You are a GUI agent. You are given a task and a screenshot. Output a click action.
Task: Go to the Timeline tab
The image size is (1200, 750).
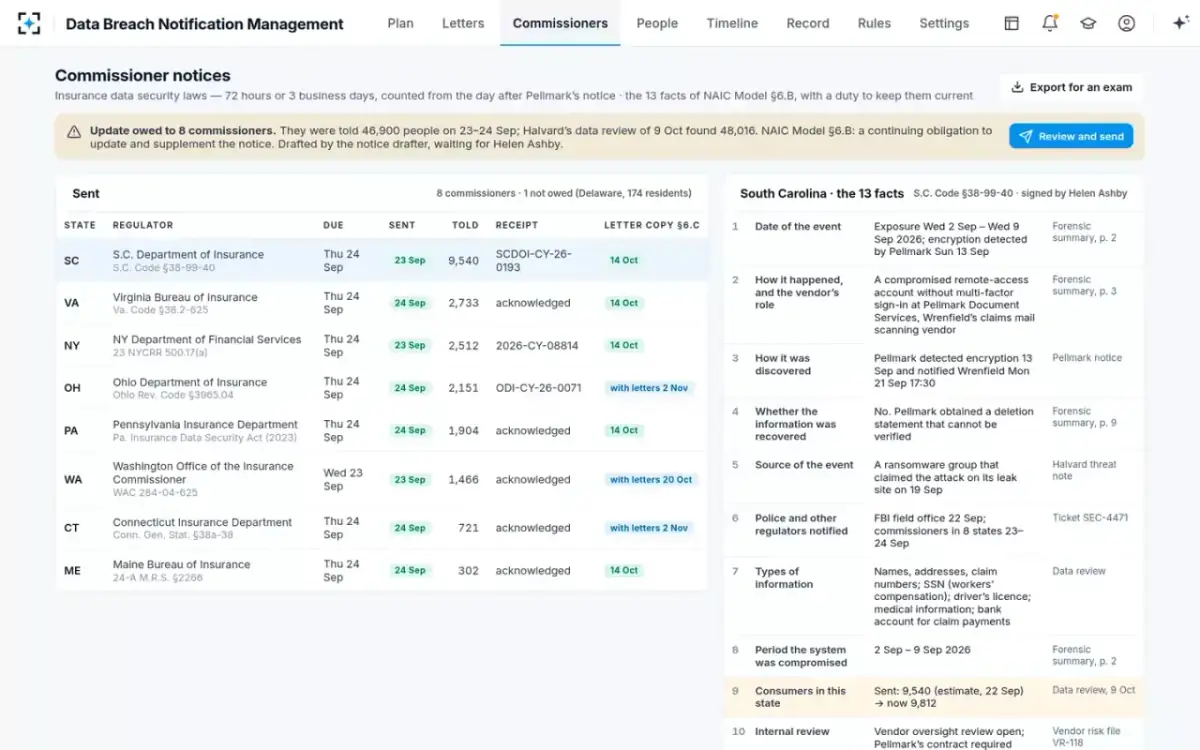click(x=732, y=23)
